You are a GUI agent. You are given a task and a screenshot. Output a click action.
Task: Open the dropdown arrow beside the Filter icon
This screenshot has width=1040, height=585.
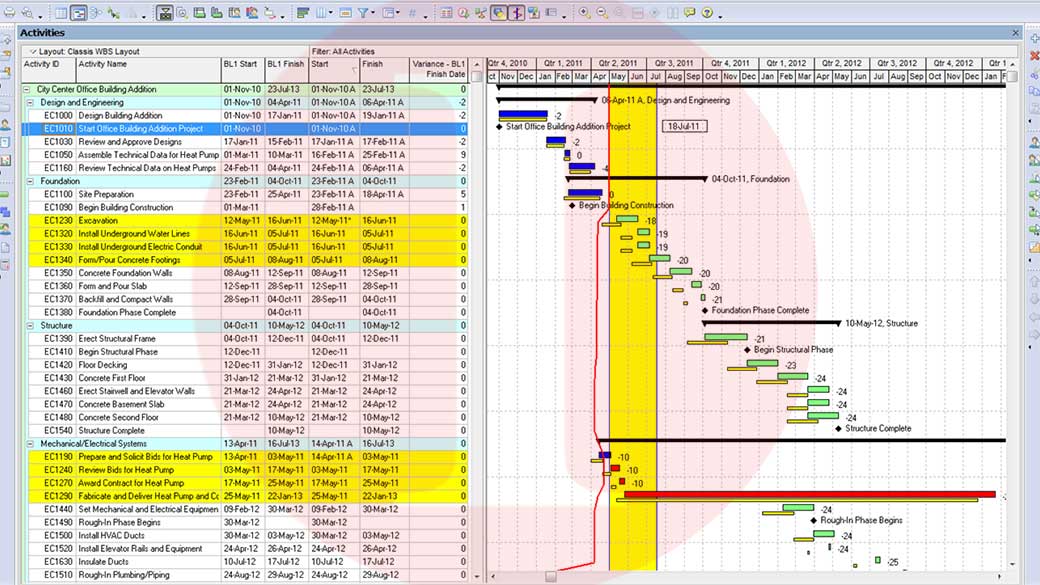pos(373,13)
